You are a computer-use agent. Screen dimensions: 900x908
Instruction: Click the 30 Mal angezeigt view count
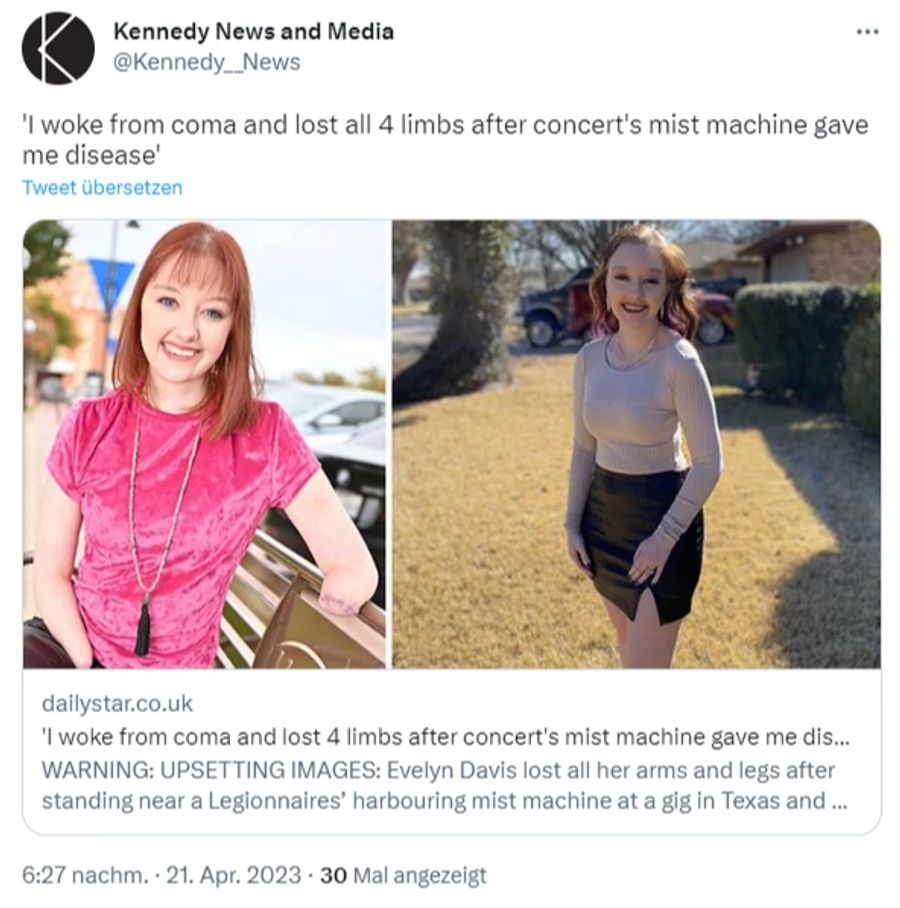(x=403, y=875)
